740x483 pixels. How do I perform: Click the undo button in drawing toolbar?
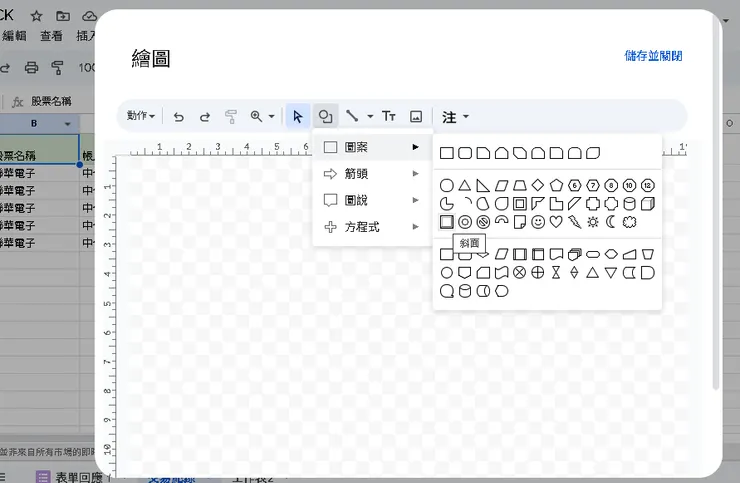tap(178, 116)
